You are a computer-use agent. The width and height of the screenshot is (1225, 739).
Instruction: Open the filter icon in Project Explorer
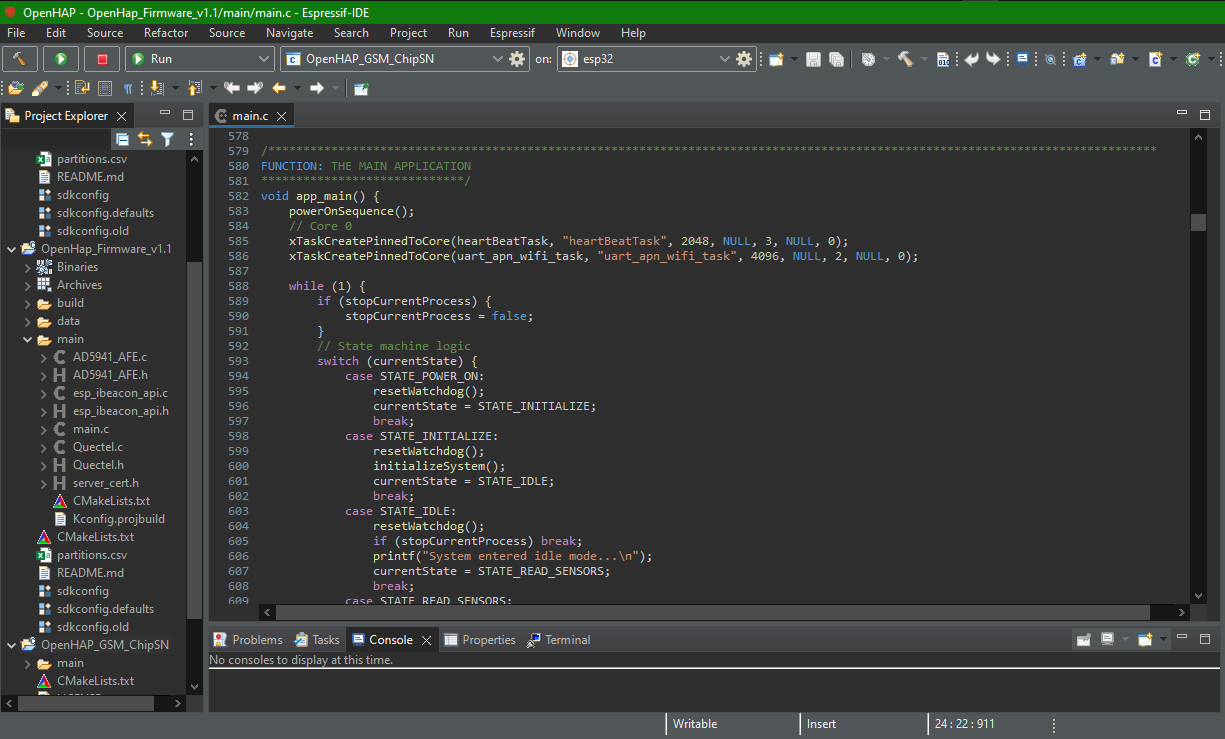coord(168,140)
